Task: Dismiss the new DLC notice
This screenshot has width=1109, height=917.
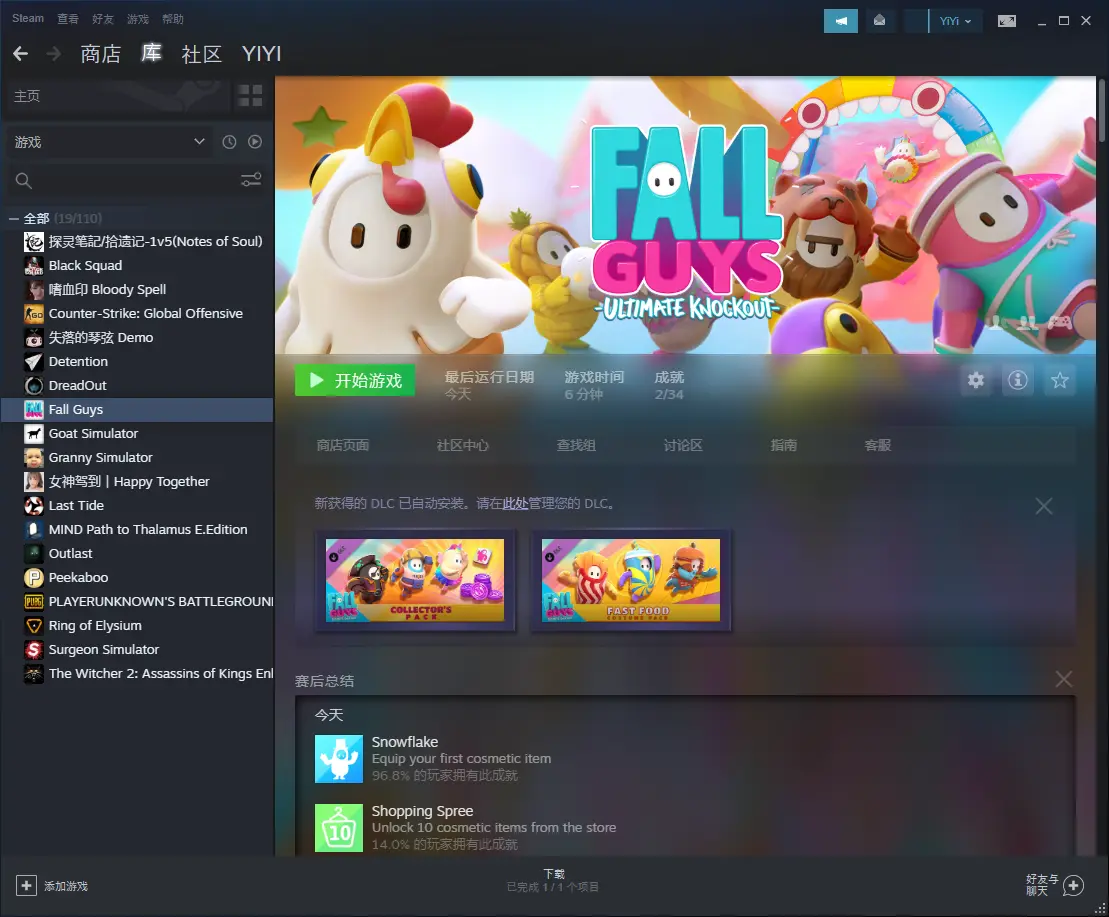Action: (x=1043, y=506)
